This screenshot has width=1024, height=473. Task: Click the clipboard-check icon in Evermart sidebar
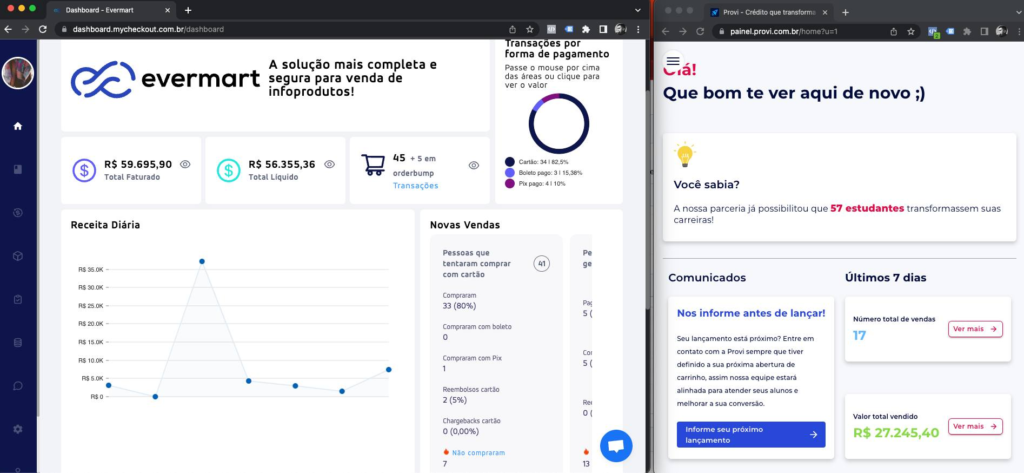18,299
